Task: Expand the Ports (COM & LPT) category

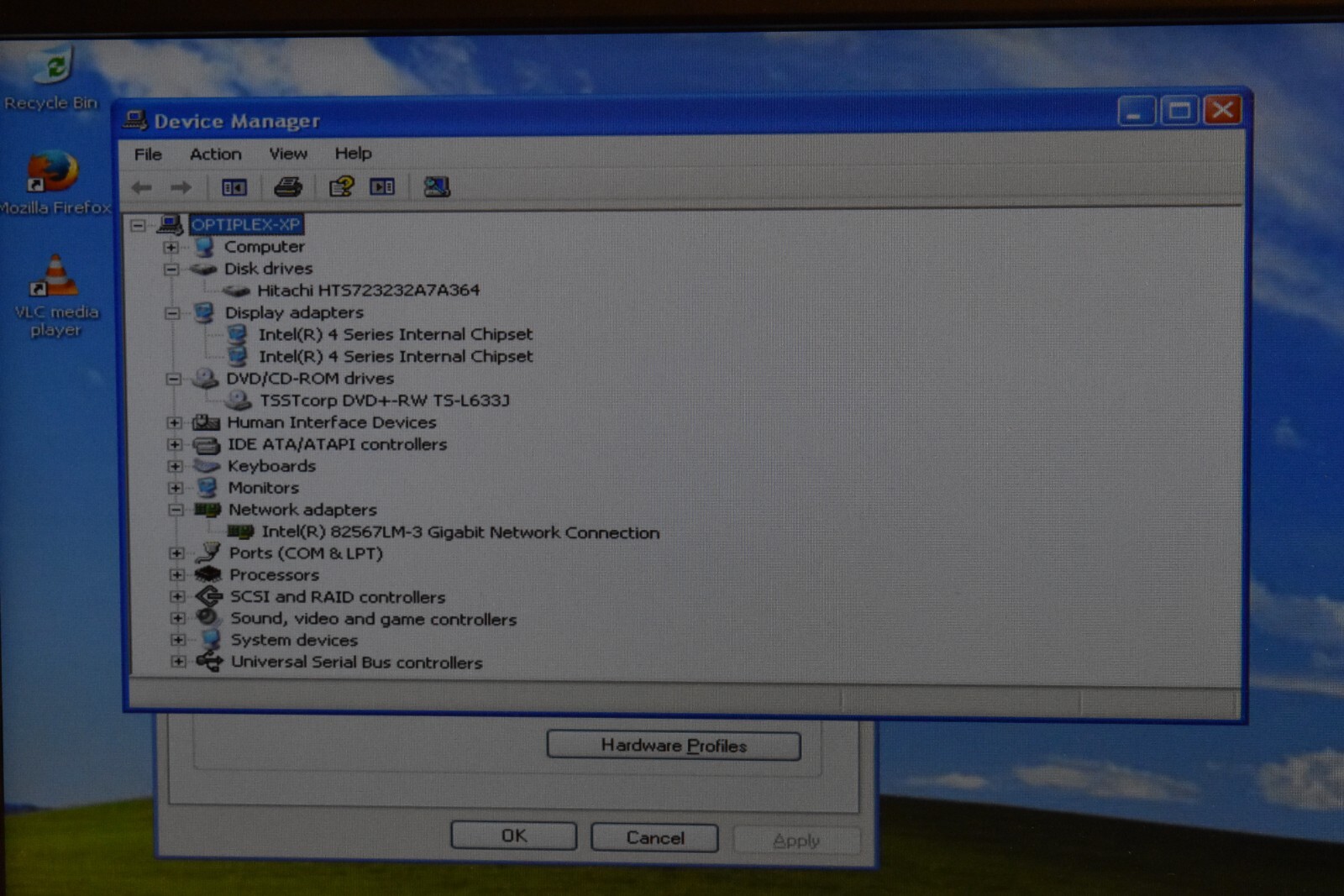Action: click(x=176, y=553)
